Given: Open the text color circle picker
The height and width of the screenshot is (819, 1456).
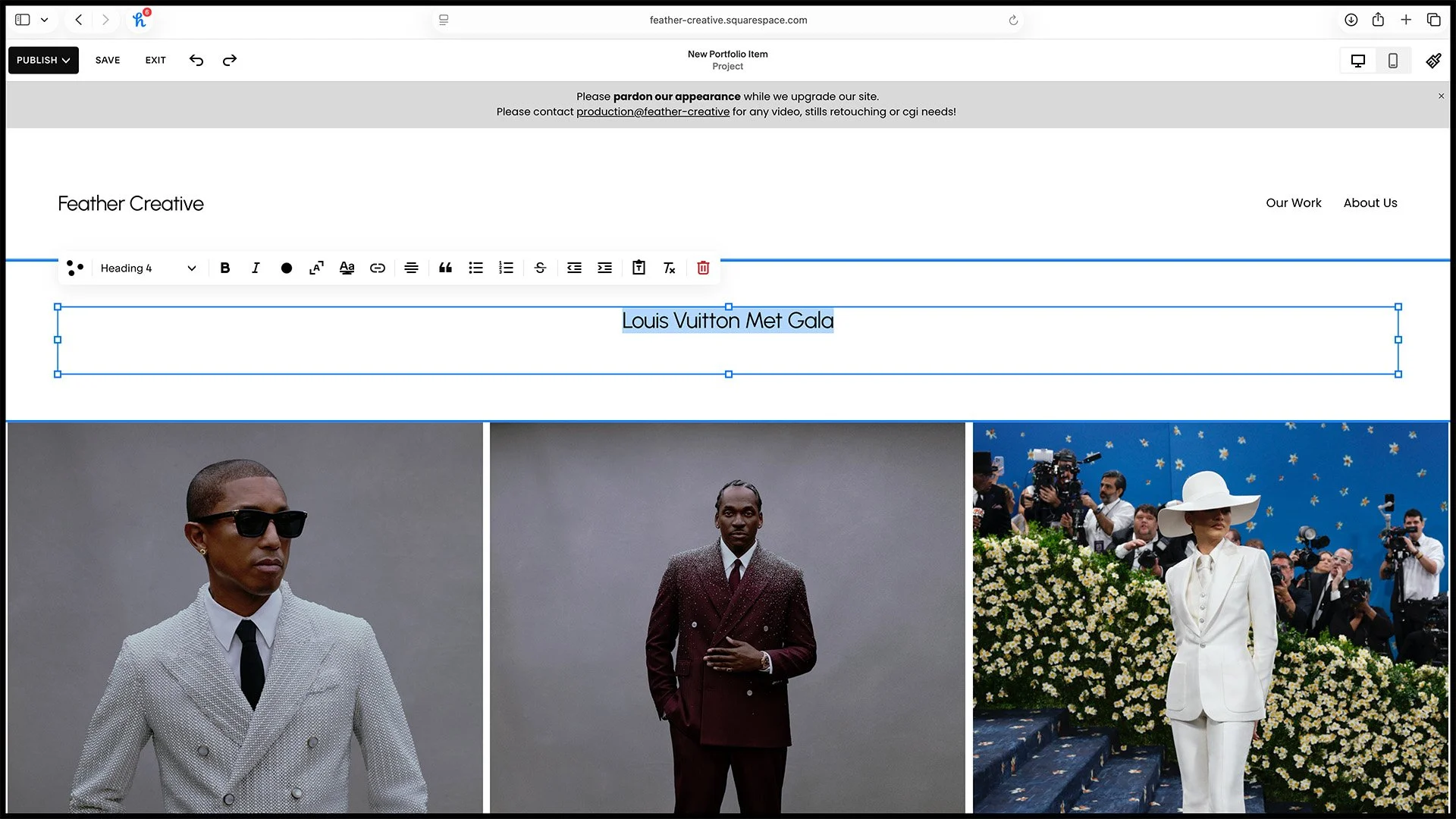Looking at the screenshot, I should (x=286, y=268).
